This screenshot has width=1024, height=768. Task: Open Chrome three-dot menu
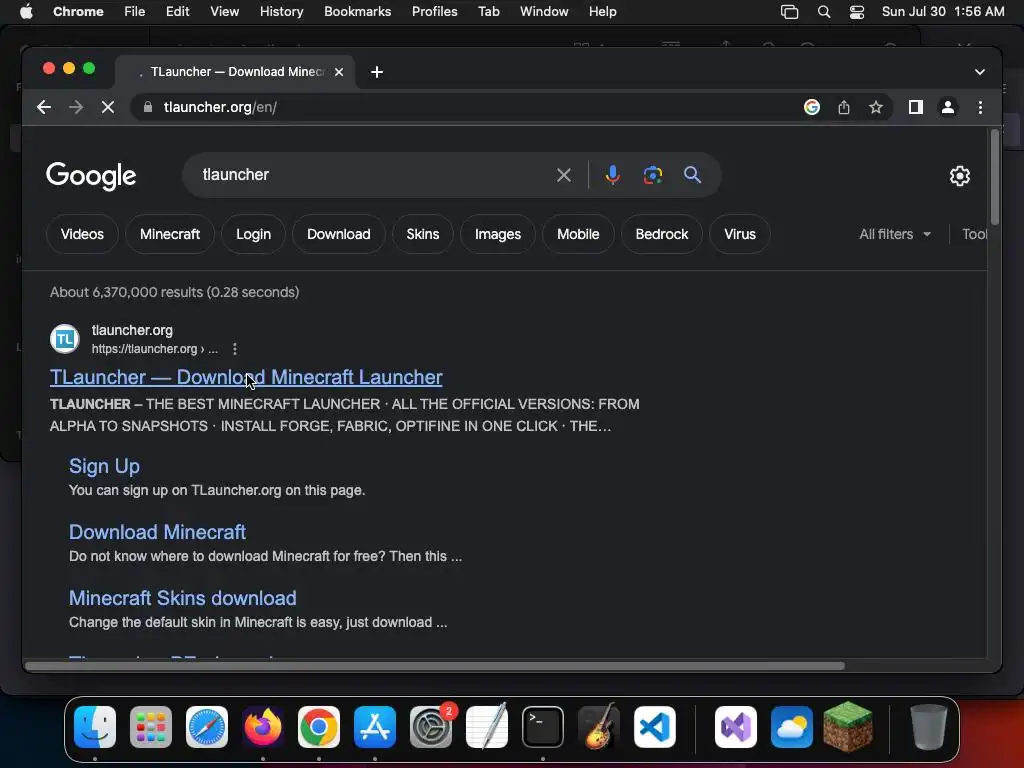point(980,107)
